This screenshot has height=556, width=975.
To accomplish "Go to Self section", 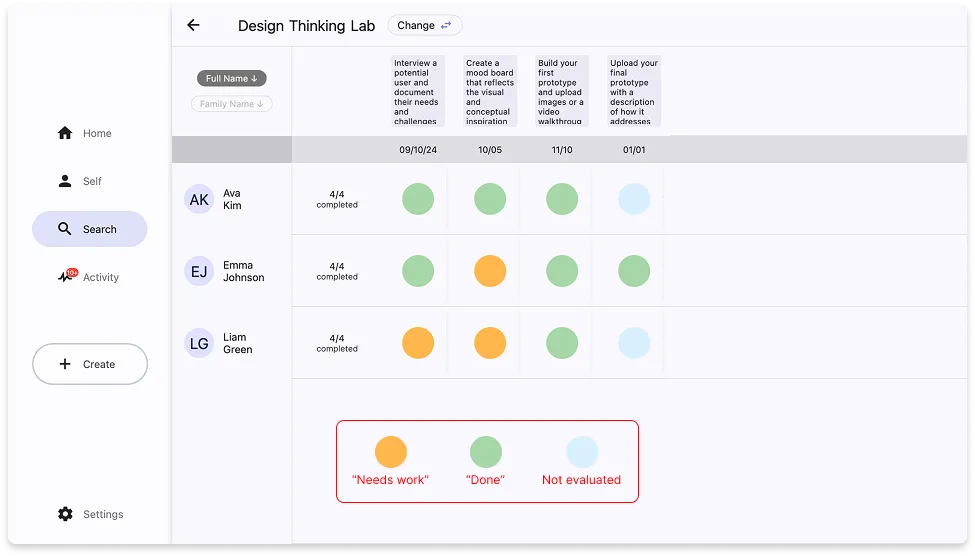I will 90,181.
